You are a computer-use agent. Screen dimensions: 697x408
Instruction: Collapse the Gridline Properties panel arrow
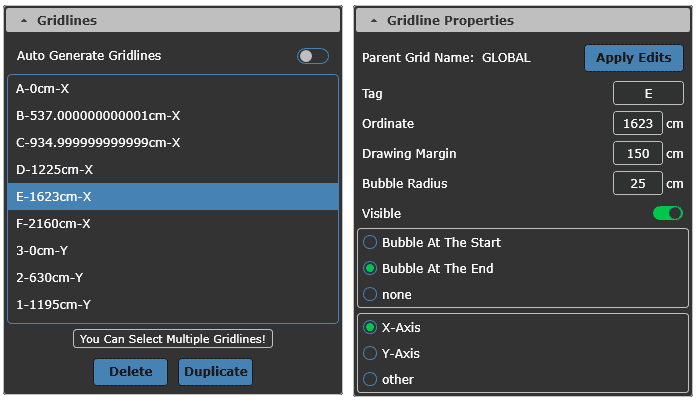[373, 20]
